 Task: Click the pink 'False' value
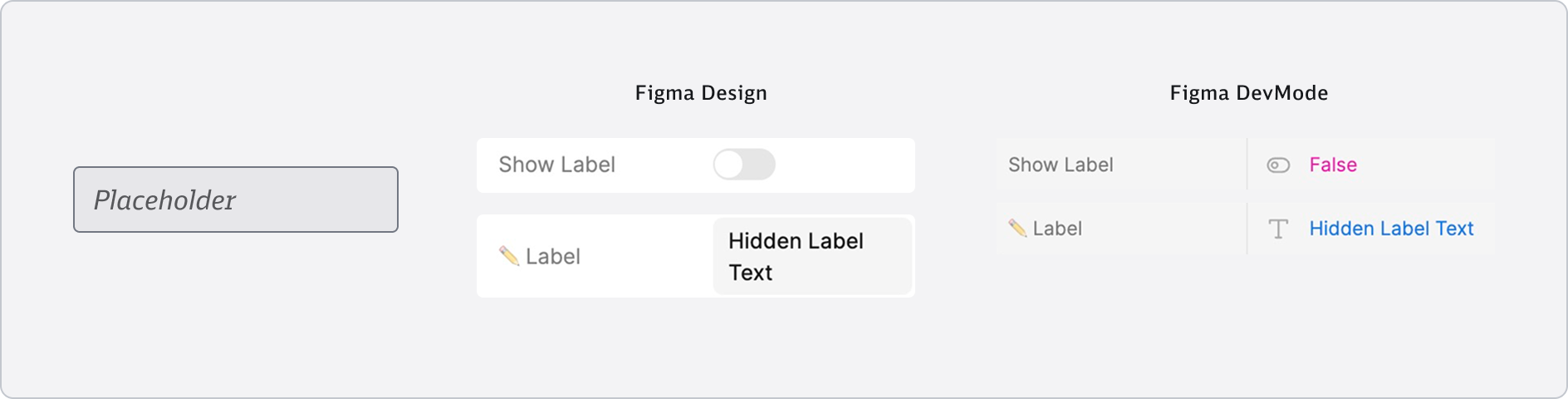click(x=1333, y=165)
